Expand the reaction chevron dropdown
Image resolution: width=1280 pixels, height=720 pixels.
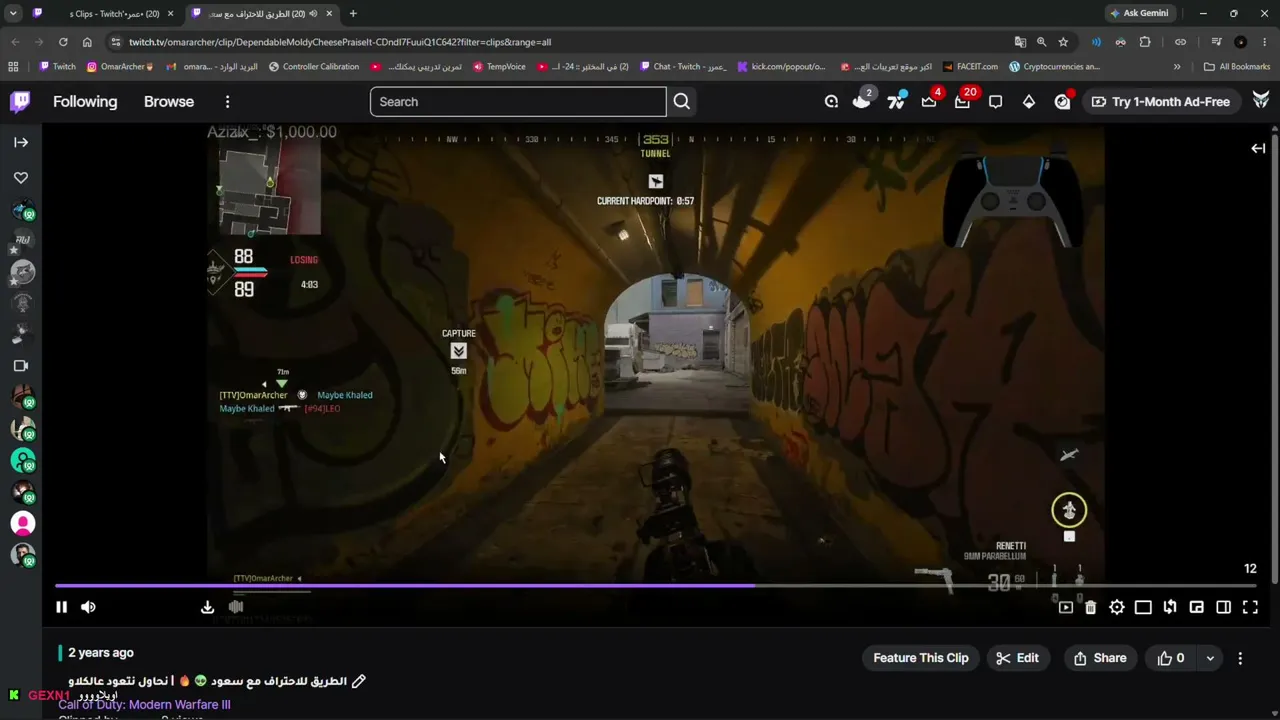click(x=1210, y=658)
